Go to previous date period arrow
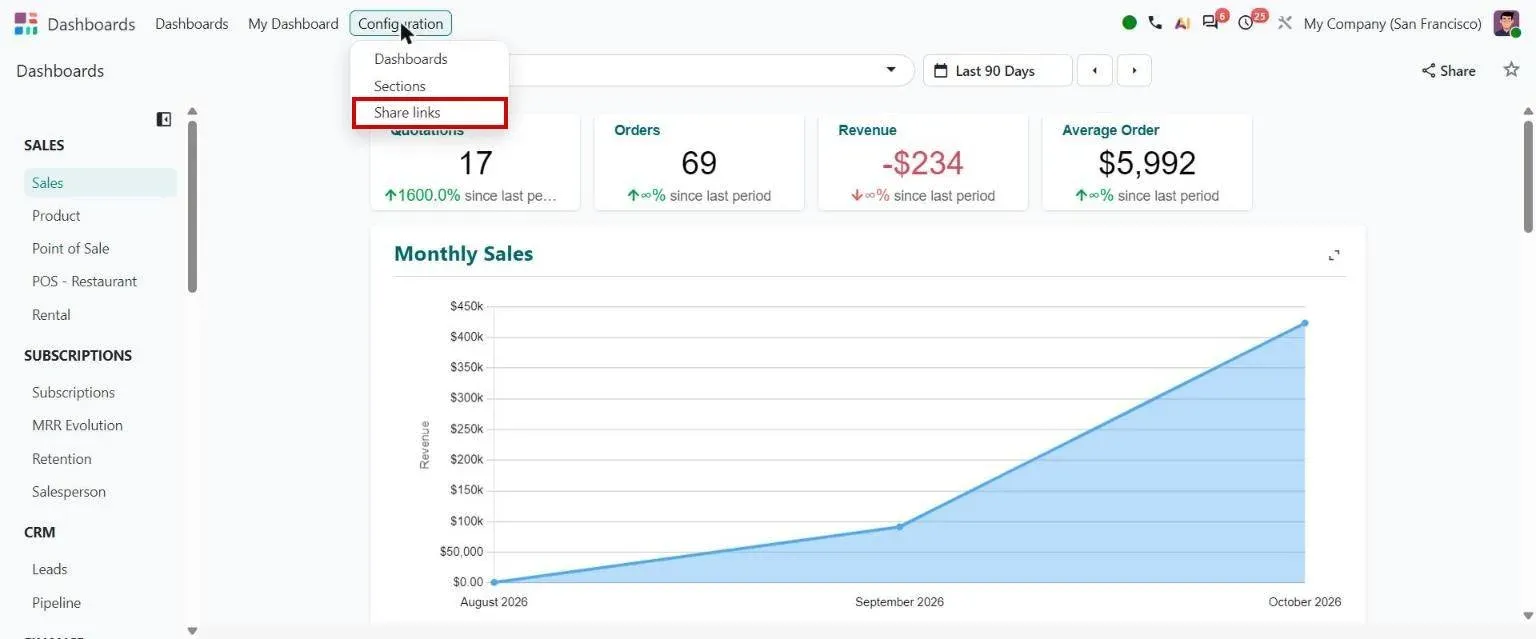The width and height of the screenshot is (1536, 639). 1095,71
